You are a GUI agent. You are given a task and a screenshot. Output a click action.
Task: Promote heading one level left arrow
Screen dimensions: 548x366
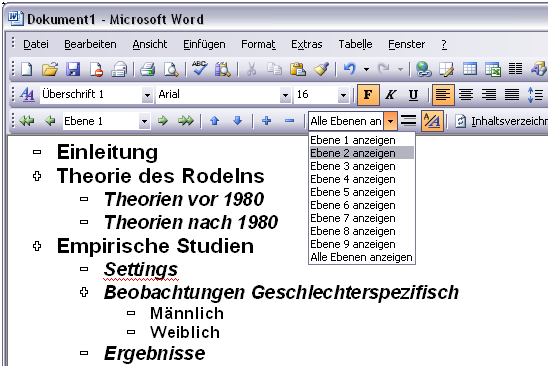pyautogui.click(x=50, y=121)
